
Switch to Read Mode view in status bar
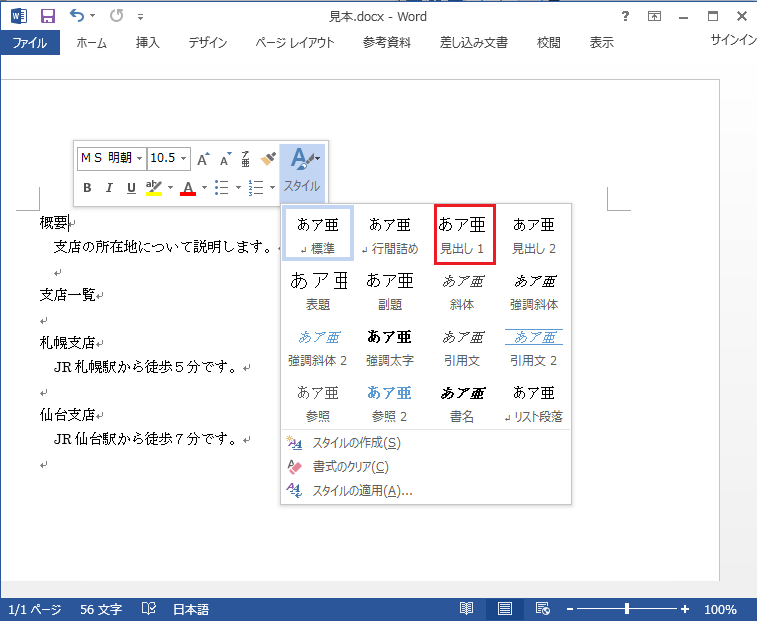pos(466,609)
